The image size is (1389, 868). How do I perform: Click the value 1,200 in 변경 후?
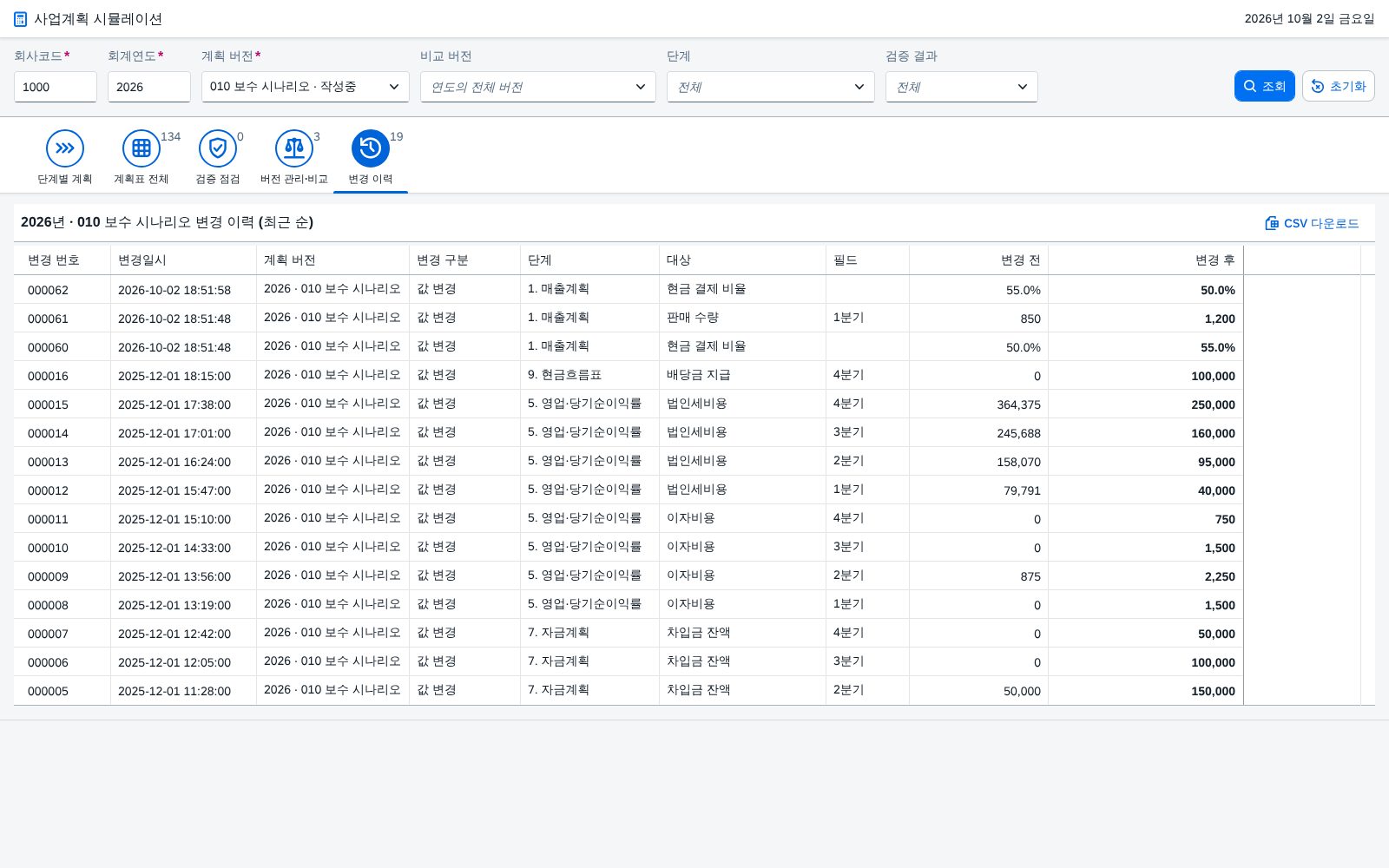click(x=1220, y=319)
